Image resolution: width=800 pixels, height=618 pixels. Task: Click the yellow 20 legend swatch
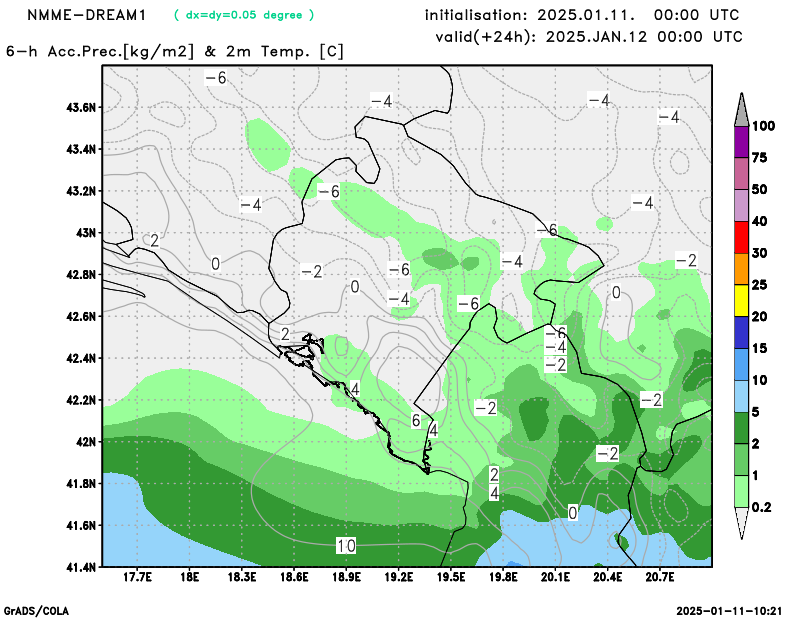[x=741, y=301]
